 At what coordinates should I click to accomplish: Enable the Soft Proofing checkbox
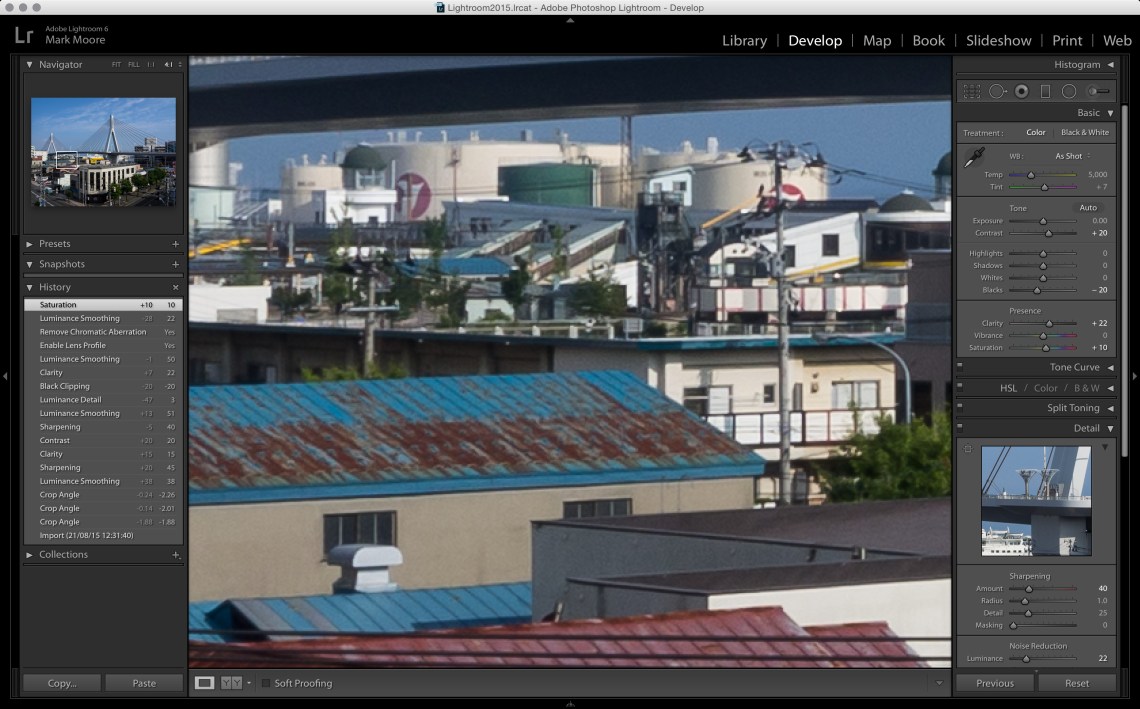266,683
